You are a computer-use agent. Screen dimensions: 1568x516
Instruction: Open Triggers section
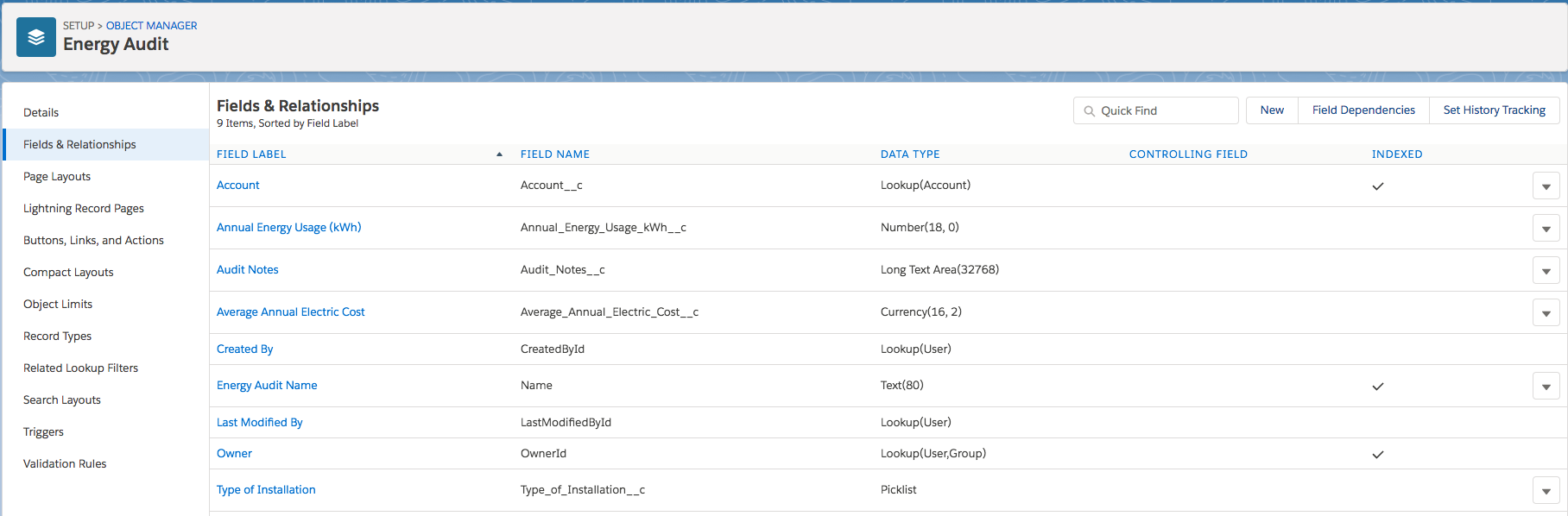43,431
